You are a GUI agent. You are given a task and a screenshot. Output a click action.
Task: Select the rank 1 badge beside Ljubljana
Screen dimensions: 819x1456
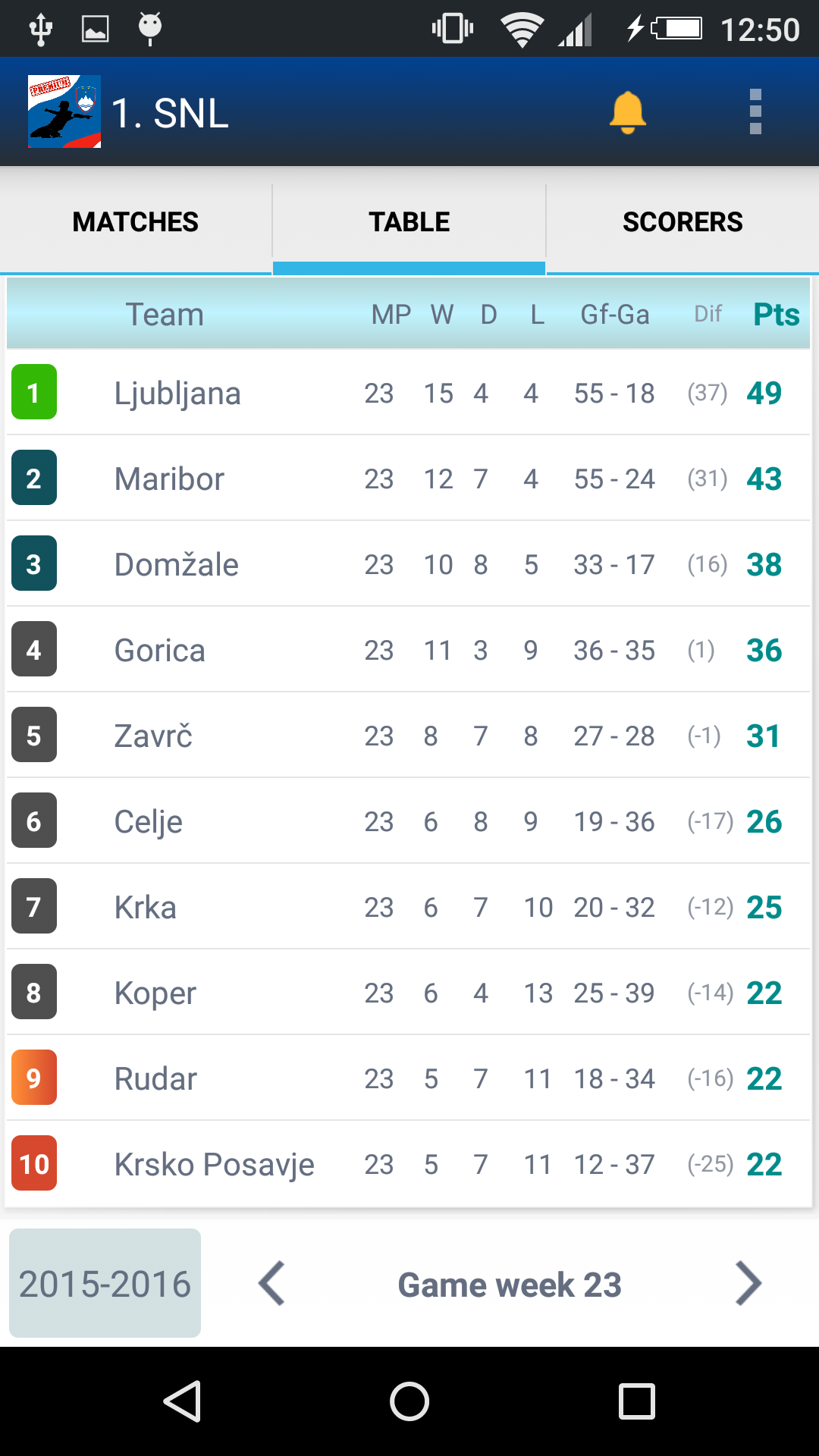(33, 393)
